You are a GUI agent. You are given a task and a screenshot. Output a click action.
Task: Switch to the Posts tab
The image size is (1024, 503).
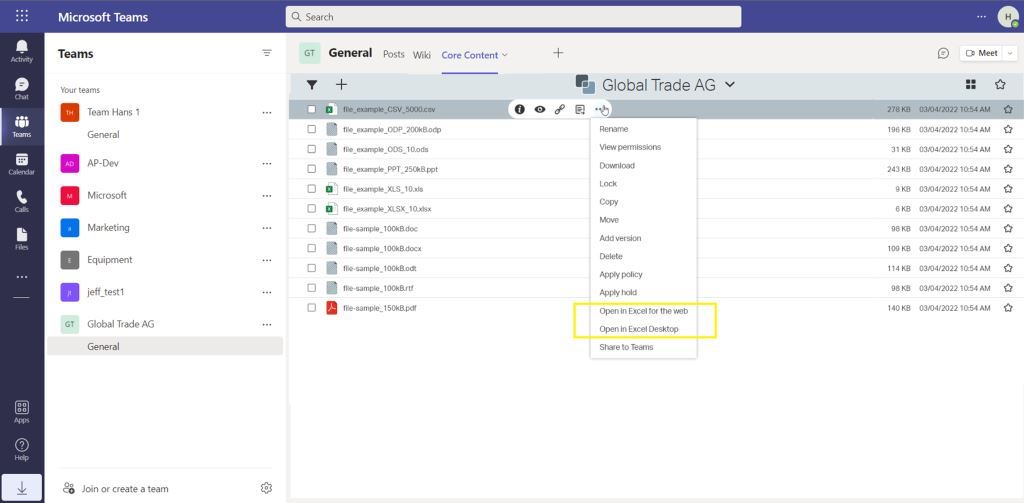click(394, 54)
